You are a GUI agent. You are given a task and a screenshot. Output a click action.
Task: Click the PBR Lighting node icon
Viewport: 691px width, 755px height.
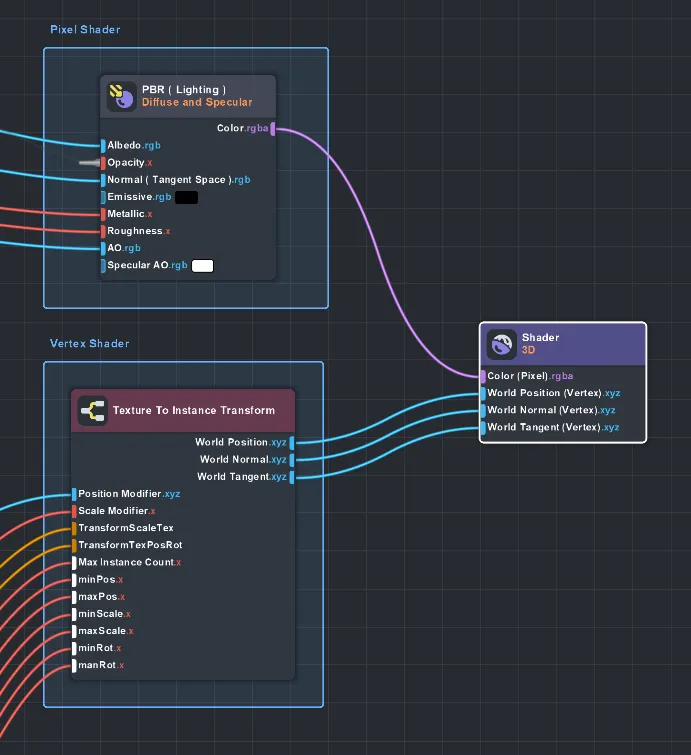(x=122, y=96)
